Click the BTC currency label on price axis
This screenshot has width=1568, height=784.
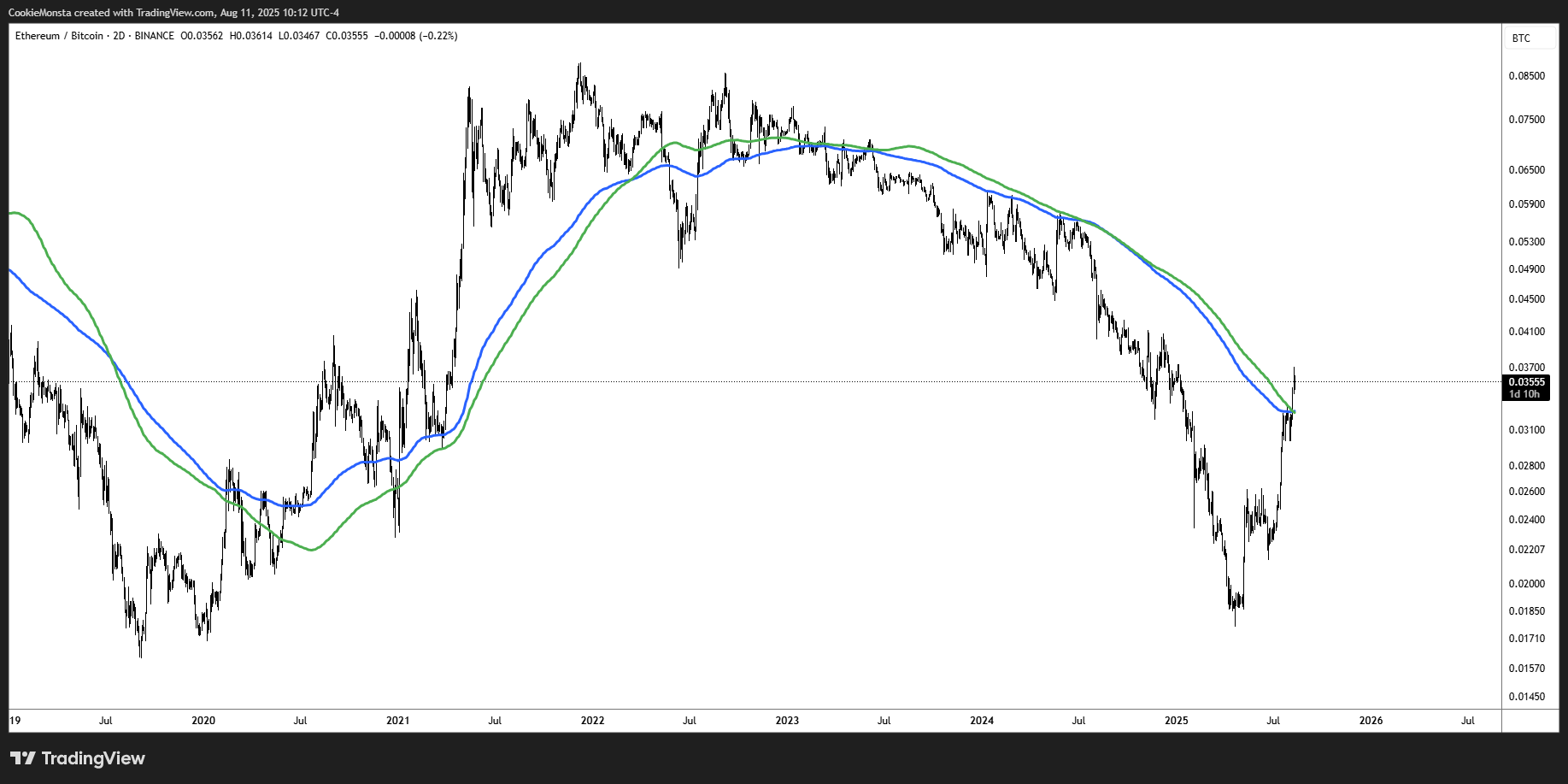coord(1521,38)
